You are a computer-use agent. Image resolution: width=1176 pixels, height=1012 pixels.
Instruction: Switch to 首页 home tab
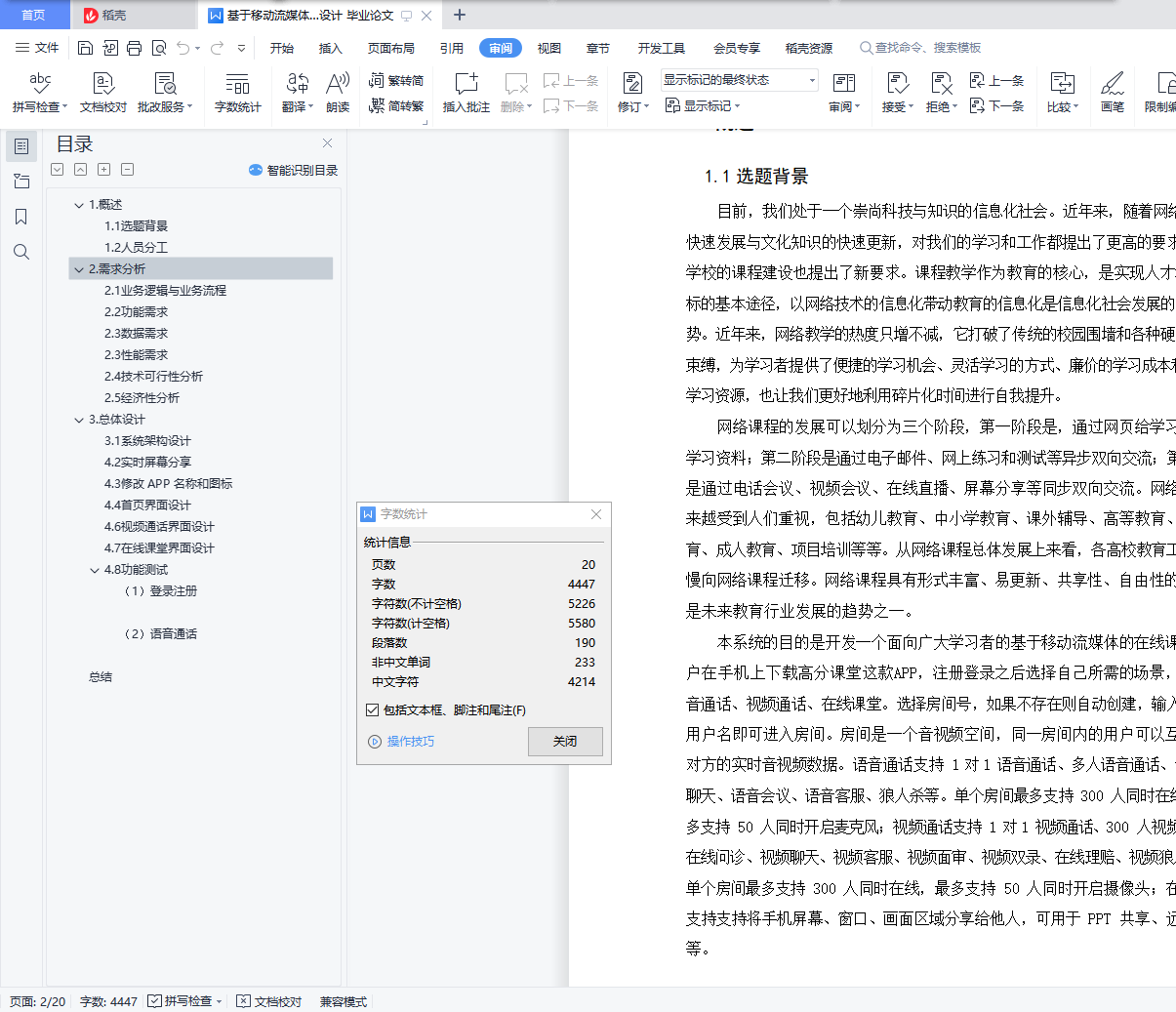pos(33,15)
